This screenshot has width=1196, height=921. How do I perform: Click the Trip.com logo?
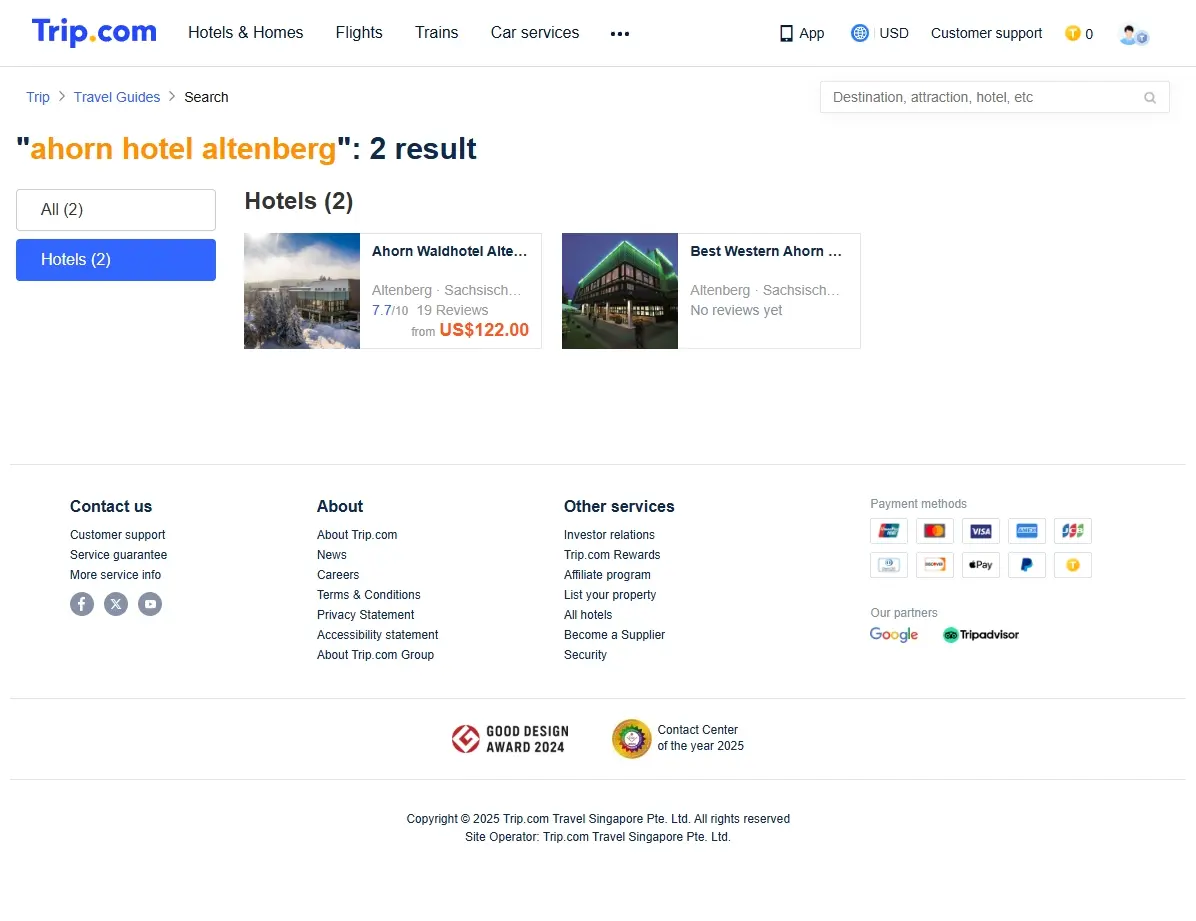pyautogui.click(x=94, y=32)
